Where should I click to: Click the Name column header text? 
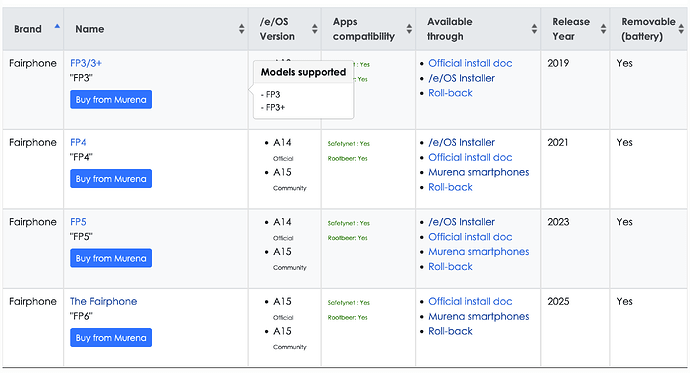click(x=90, y=29)
